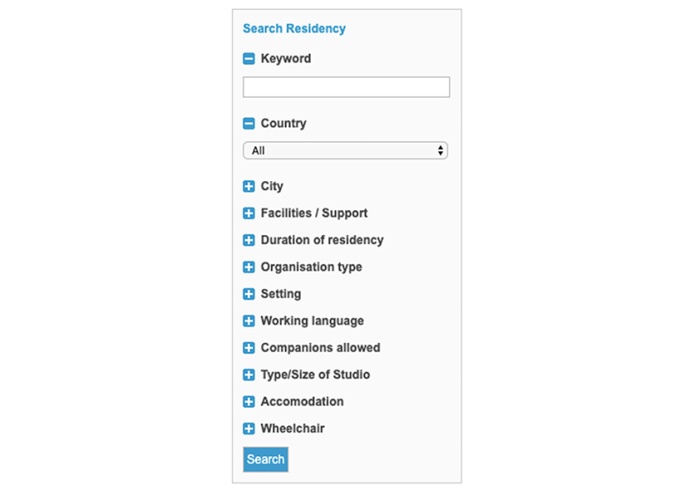This screenshot has height=495, width=700.
Task: Expand the Wheelchair filter section
Action: coord(292,428)
